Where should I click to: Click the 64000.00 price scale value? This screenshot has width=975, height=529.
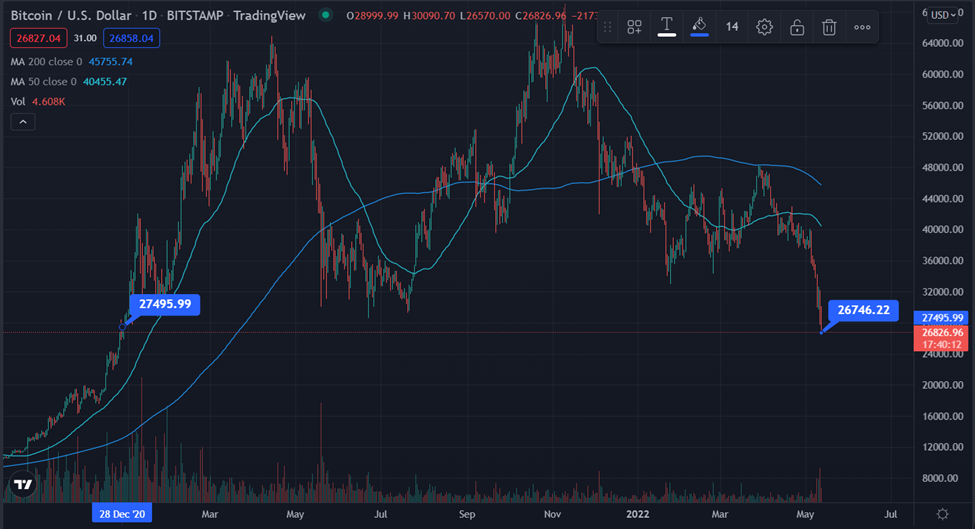(x=943, y=43)
